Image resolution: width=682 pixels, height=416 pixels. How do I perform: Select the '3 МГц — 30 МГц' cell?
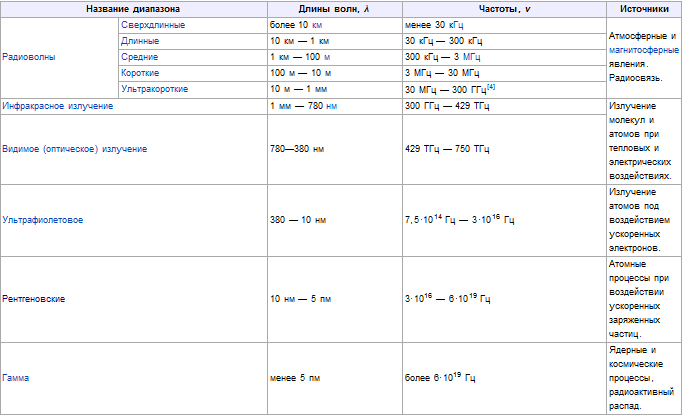504,73
